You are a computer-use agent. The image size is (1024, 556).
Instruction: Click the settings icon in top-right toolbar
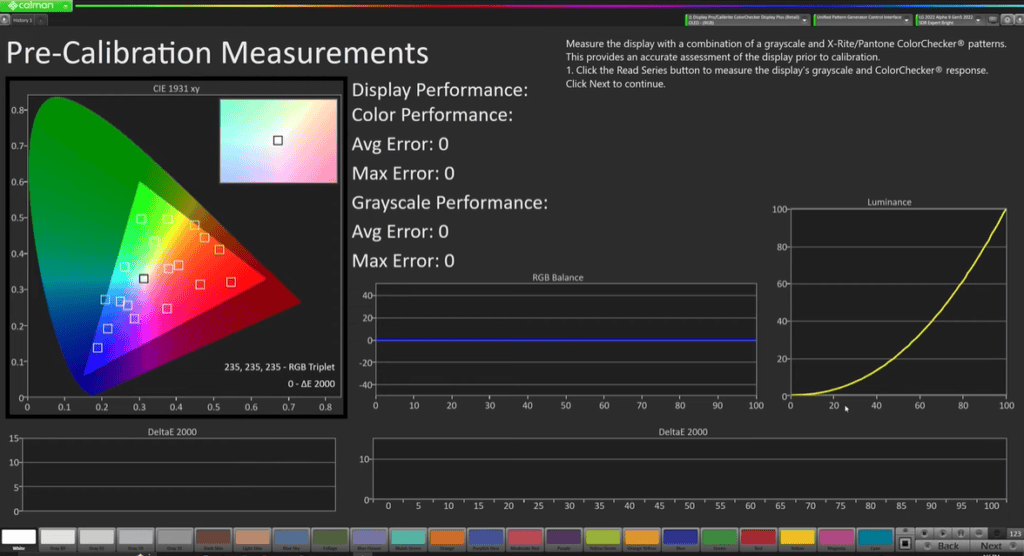point(1006,20)
